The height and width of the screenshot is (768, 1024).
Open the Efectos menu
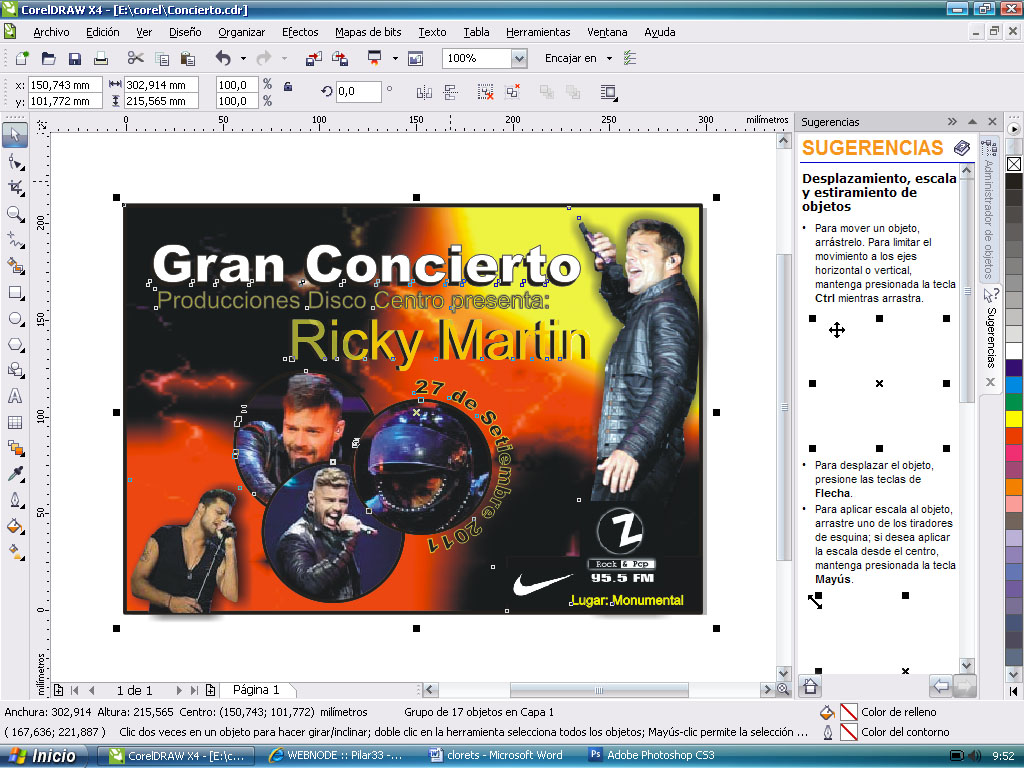pyautogui.click(x=300, y=32)
